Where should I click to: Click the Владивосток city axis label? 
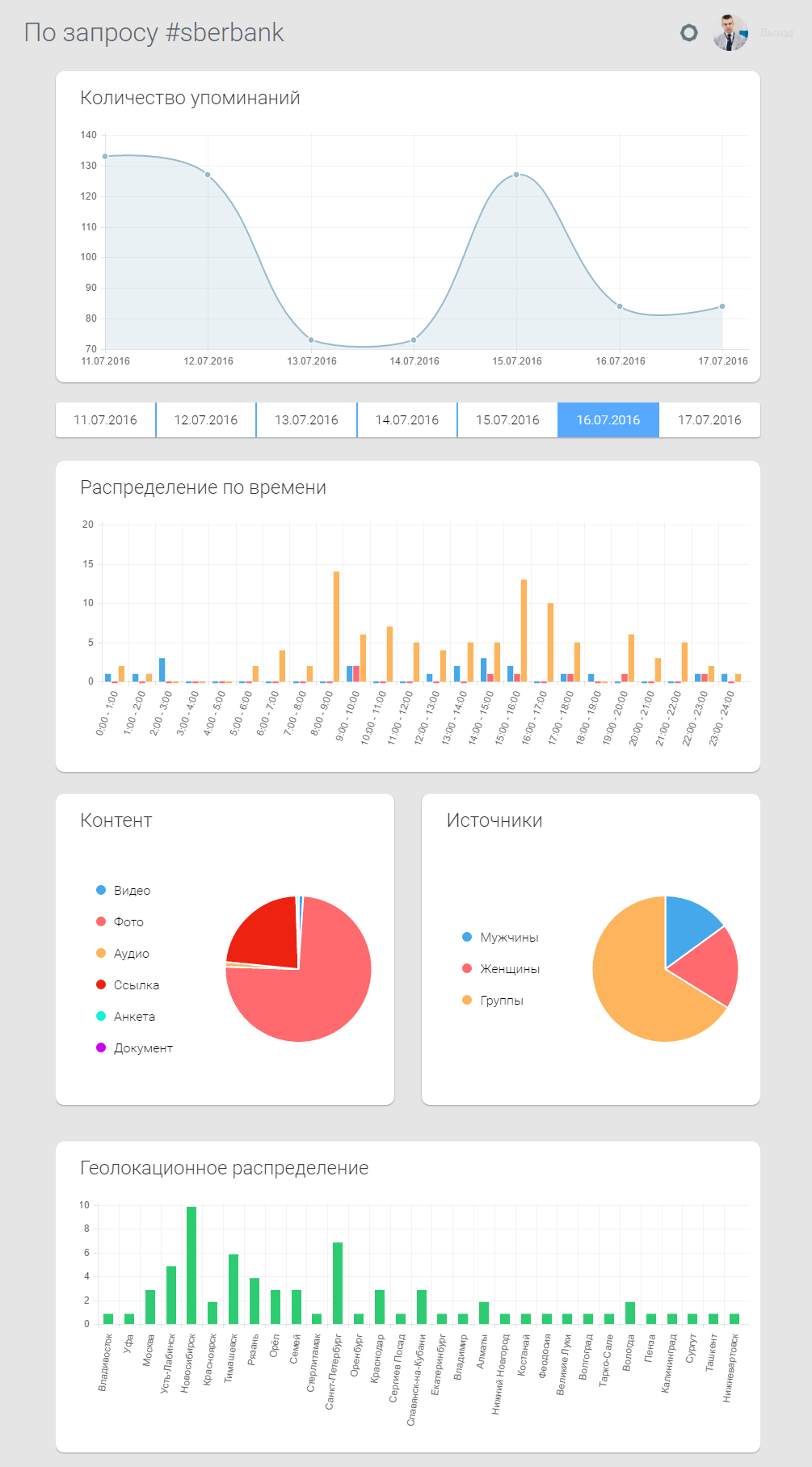point(103,1363)
